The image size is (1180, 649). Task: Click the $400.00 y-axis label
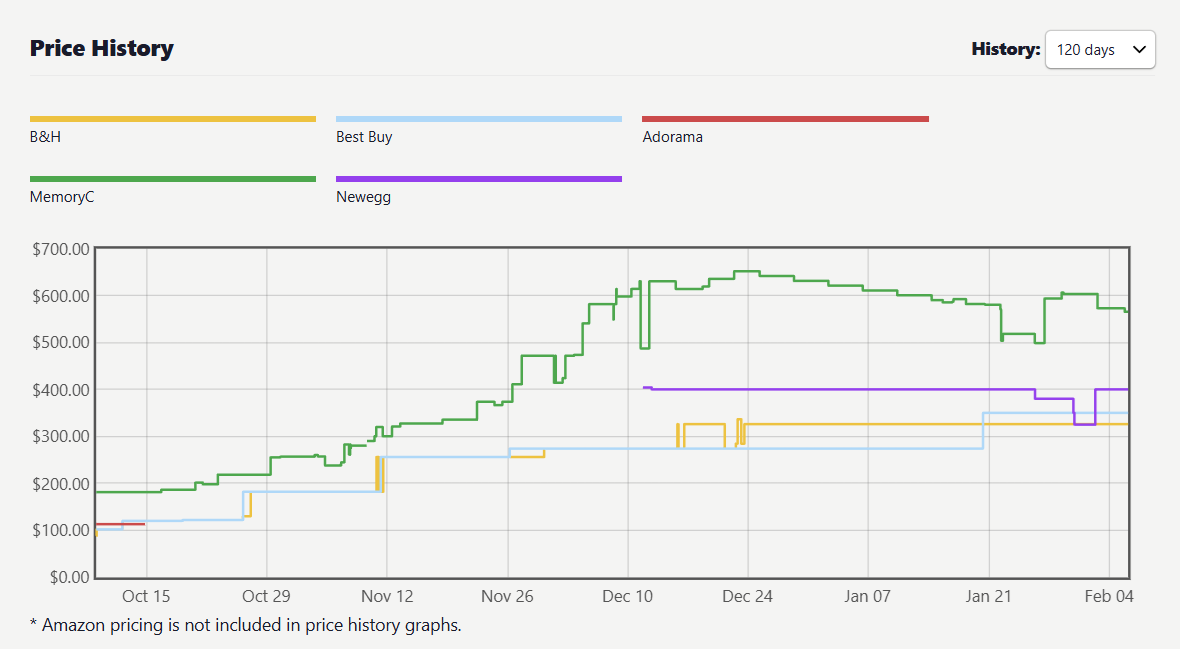point(61,390)
